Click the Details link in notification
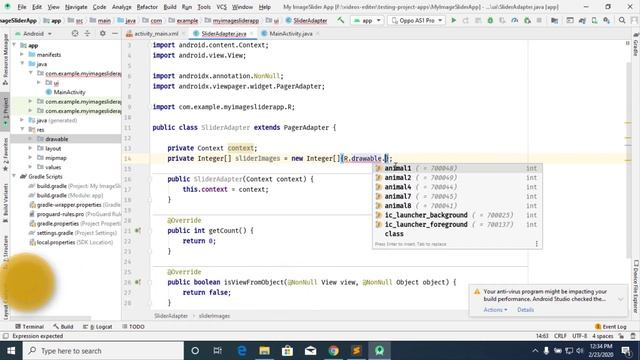This screenshot has height=360, width=640. [525, 310]
